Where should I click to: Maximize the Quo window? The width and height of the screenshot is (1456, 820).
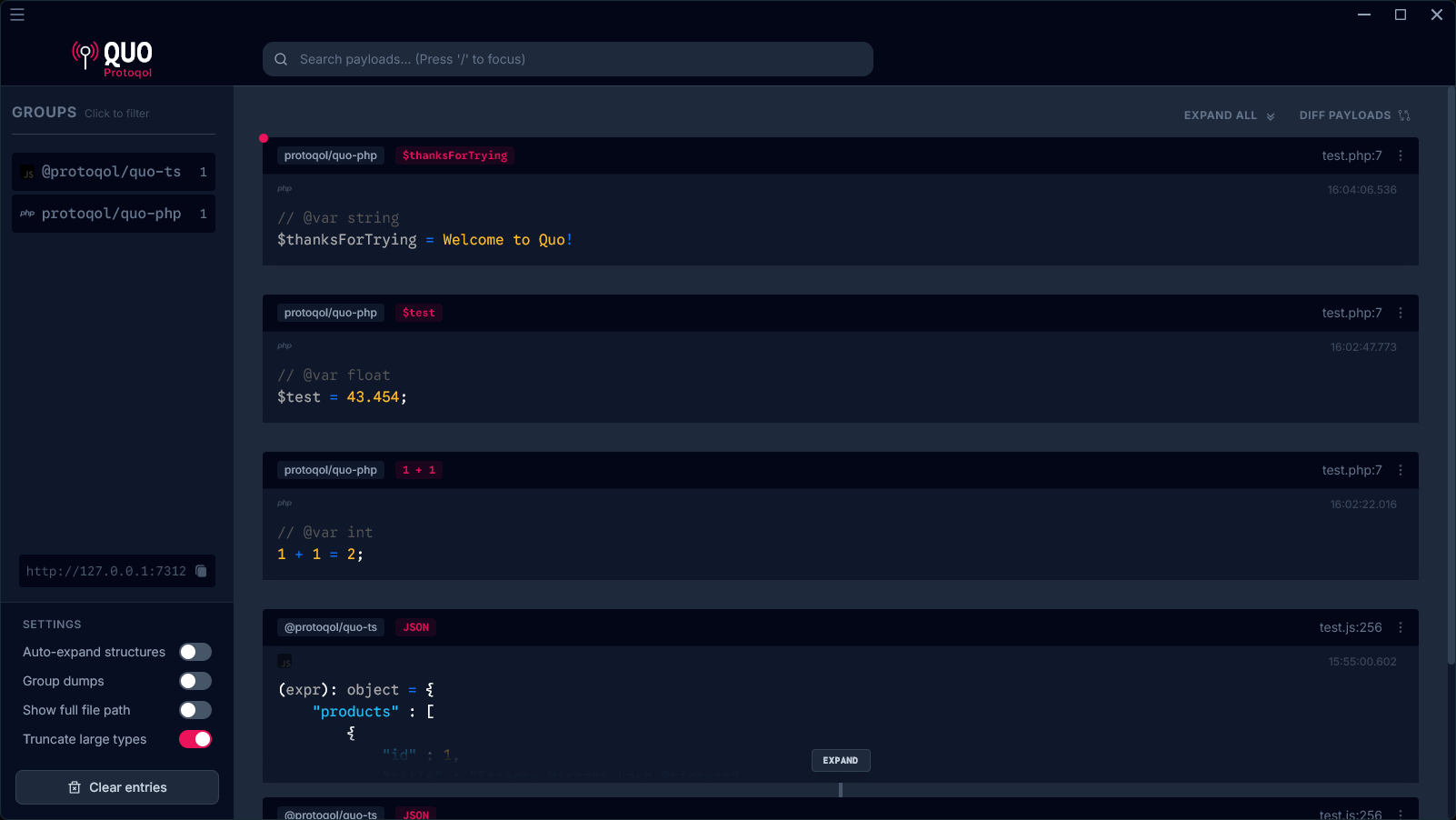1401,15
